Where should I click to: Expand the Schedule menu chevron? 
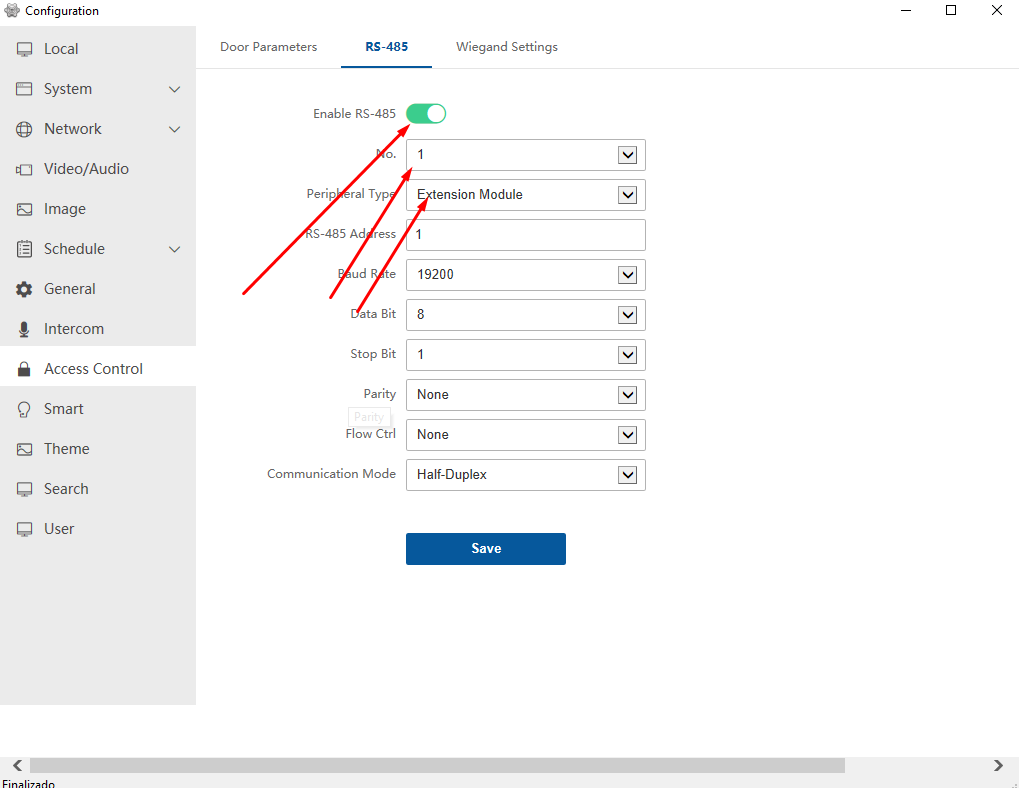(x=174, y=249)
